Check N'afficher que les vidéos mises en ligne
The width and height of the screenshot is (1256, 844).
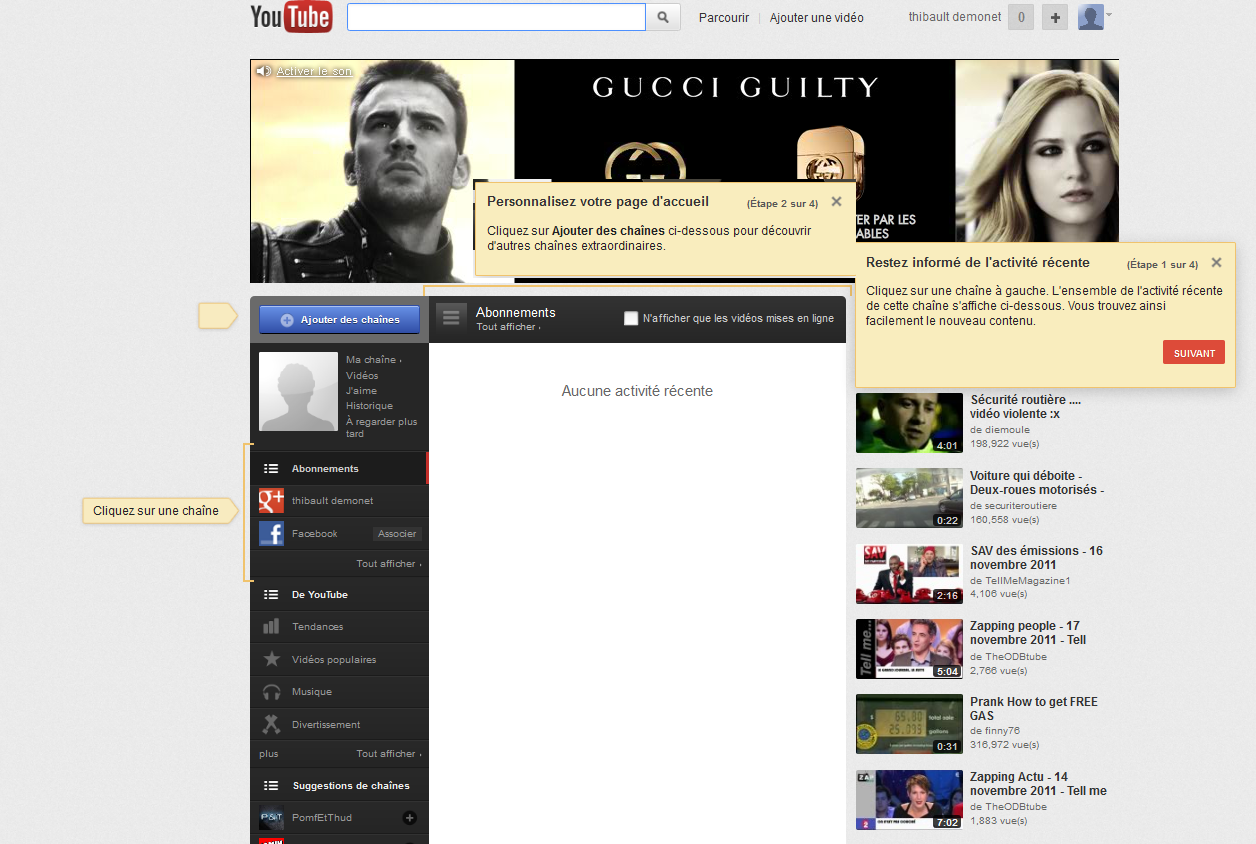tap(631, 319)
